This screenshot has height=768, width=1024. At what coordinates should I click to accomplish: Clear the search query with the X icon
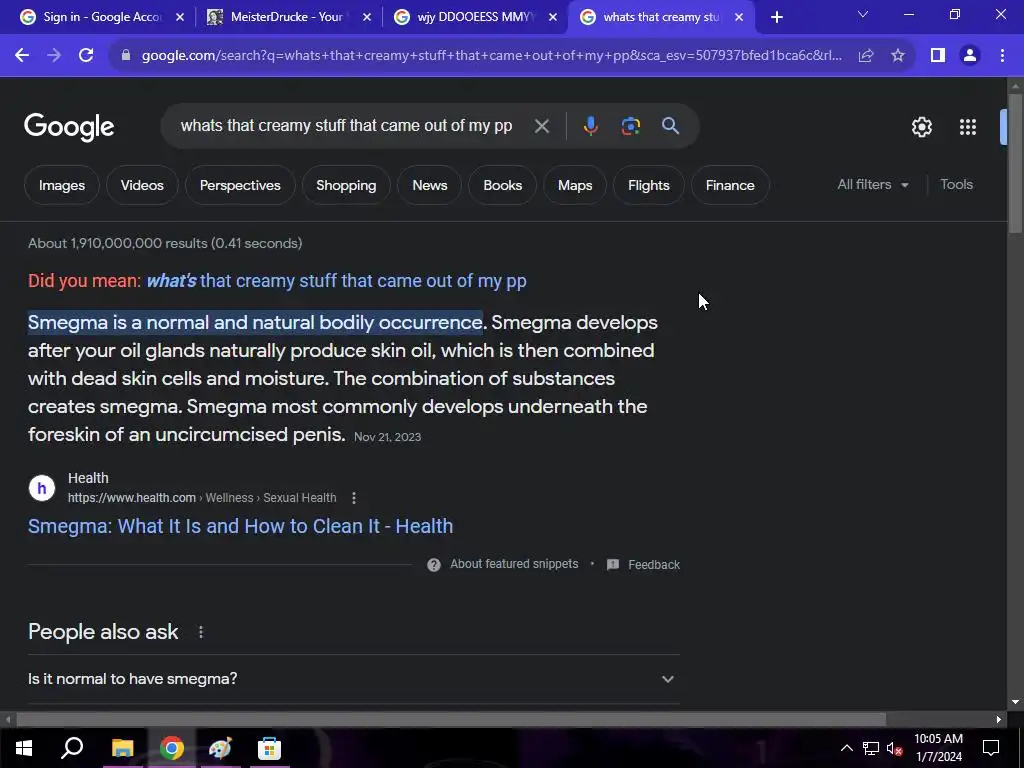tap(541, 126)
